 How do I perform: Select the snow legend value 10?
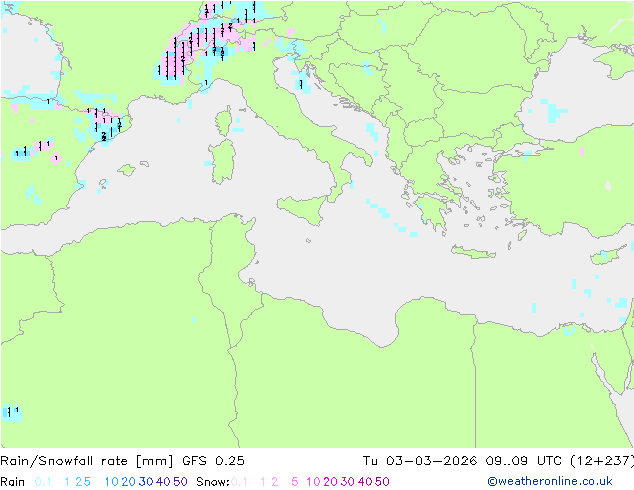313,482
